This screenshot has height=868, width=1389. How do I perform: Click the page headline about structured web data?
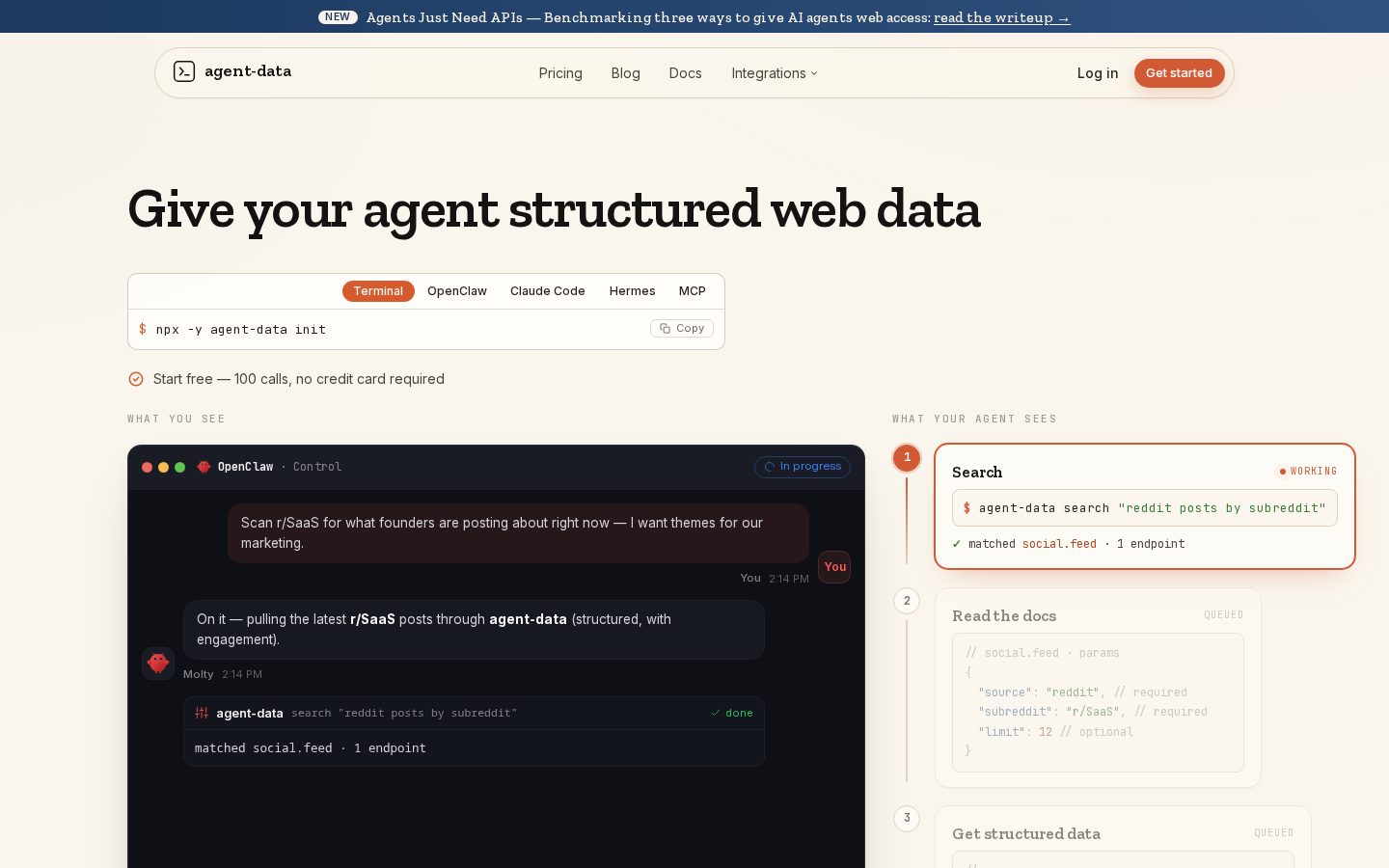554,210
